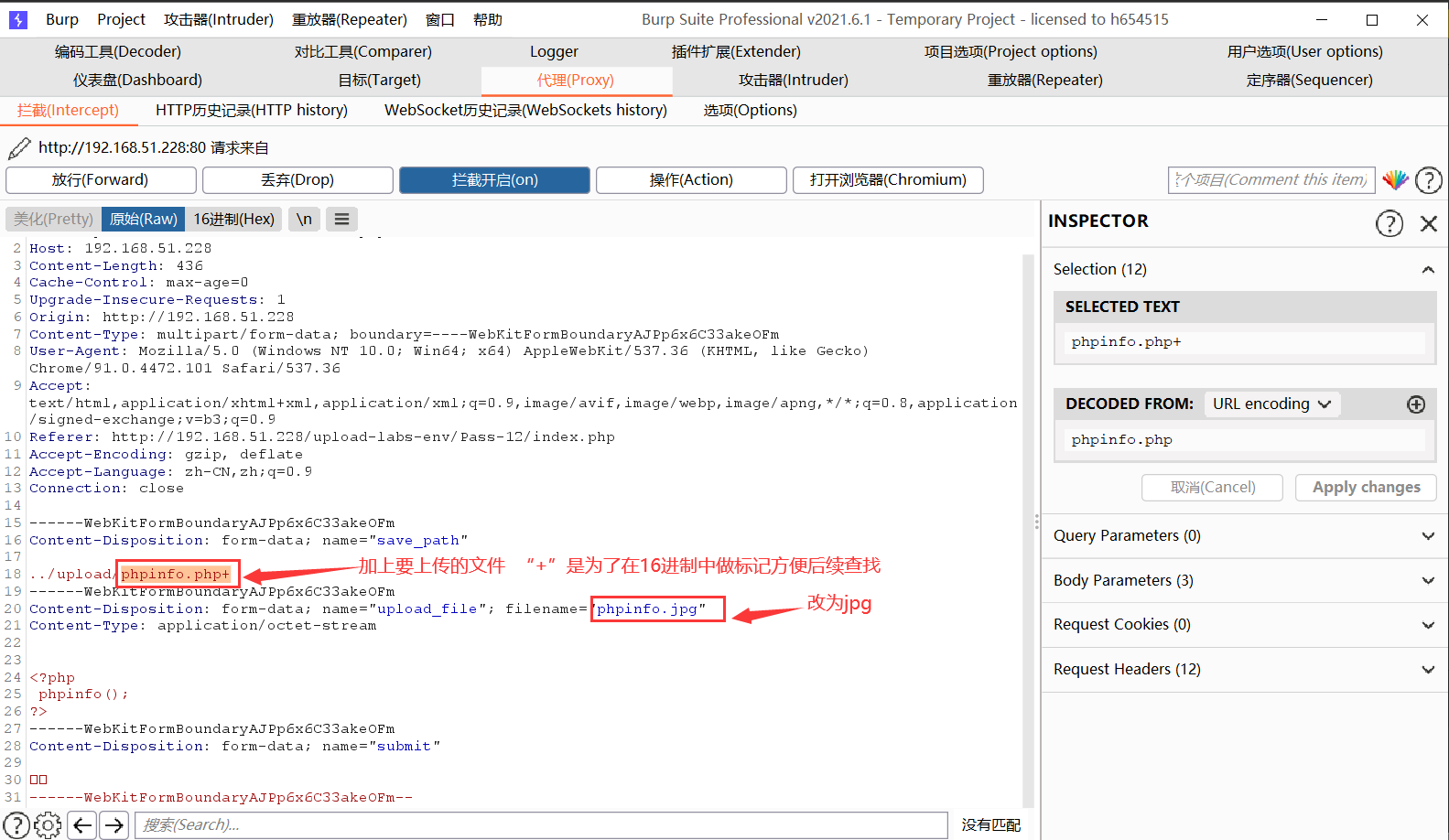Toggle the Intercept is on button
Viewport: 1449px width, 840px height.
click(x=494, y=180)
